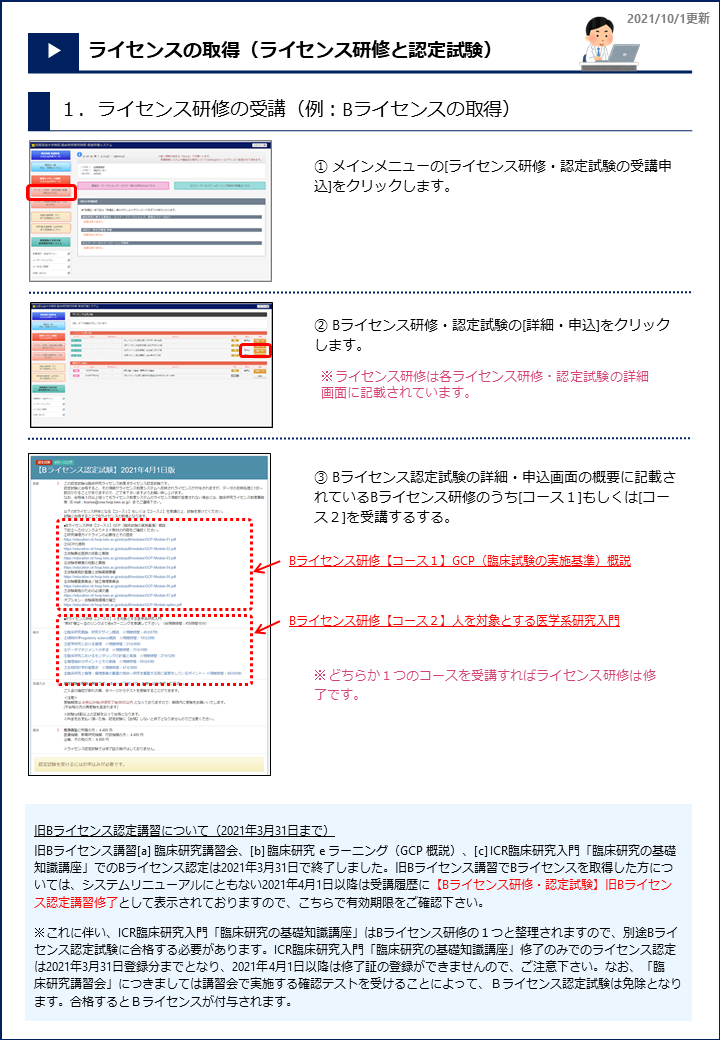Click underlined heading 旧Bライセンス認定講習について
The height and width of the screenshot is (1040, 720).
(184, 831)
